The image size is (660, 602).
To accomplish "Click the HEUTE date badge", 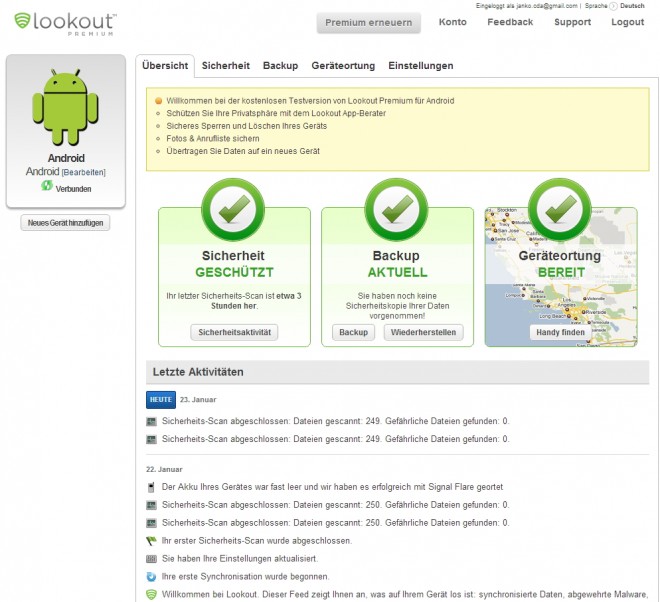I will [161, 400].
